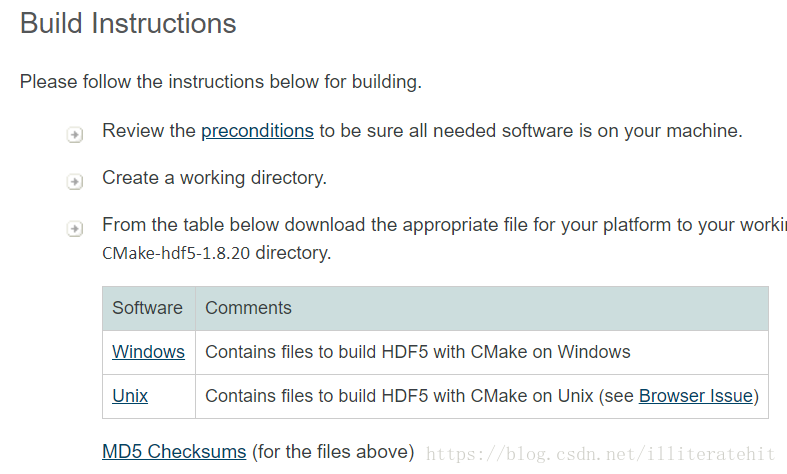787x474 pixels.
Task: Click the download the appropriate file sentence
Action: point(444,225)
